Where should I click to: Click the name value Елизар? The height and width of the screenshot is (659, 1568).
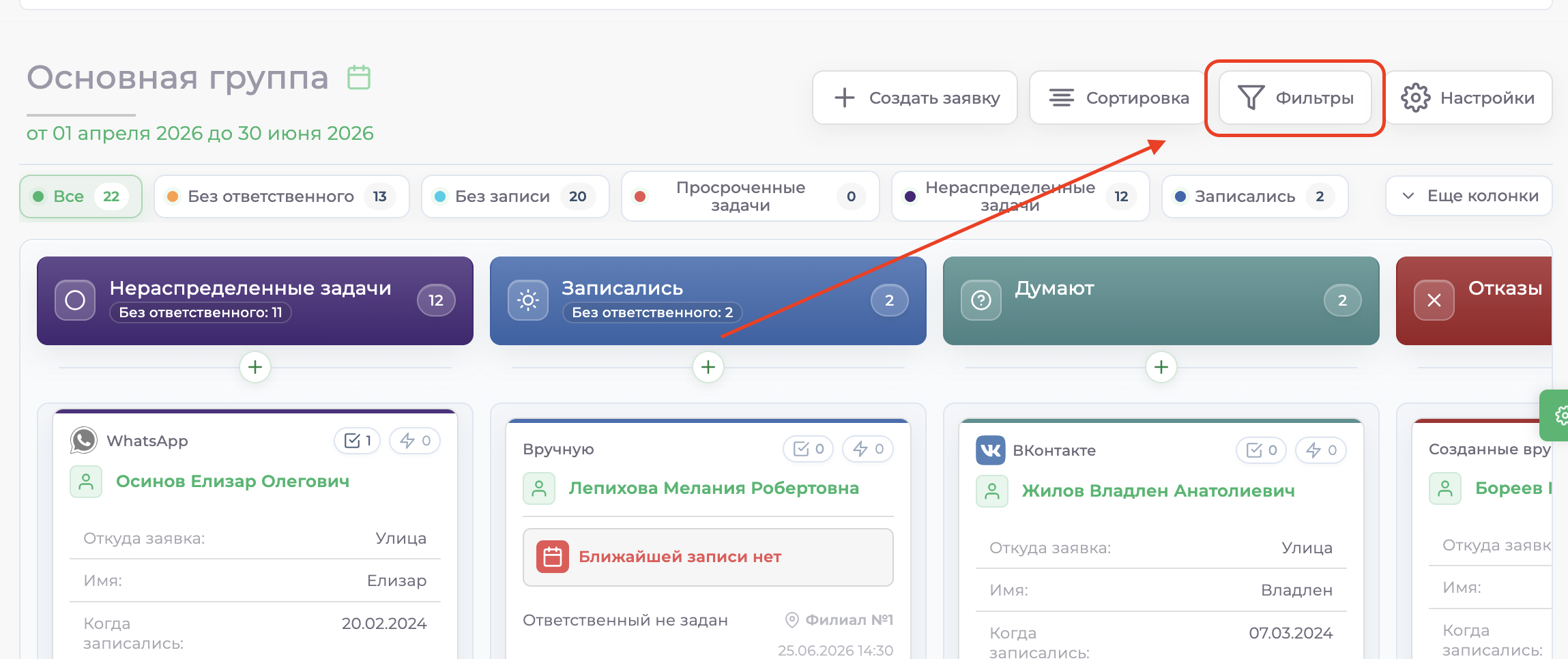coord(397,581)
